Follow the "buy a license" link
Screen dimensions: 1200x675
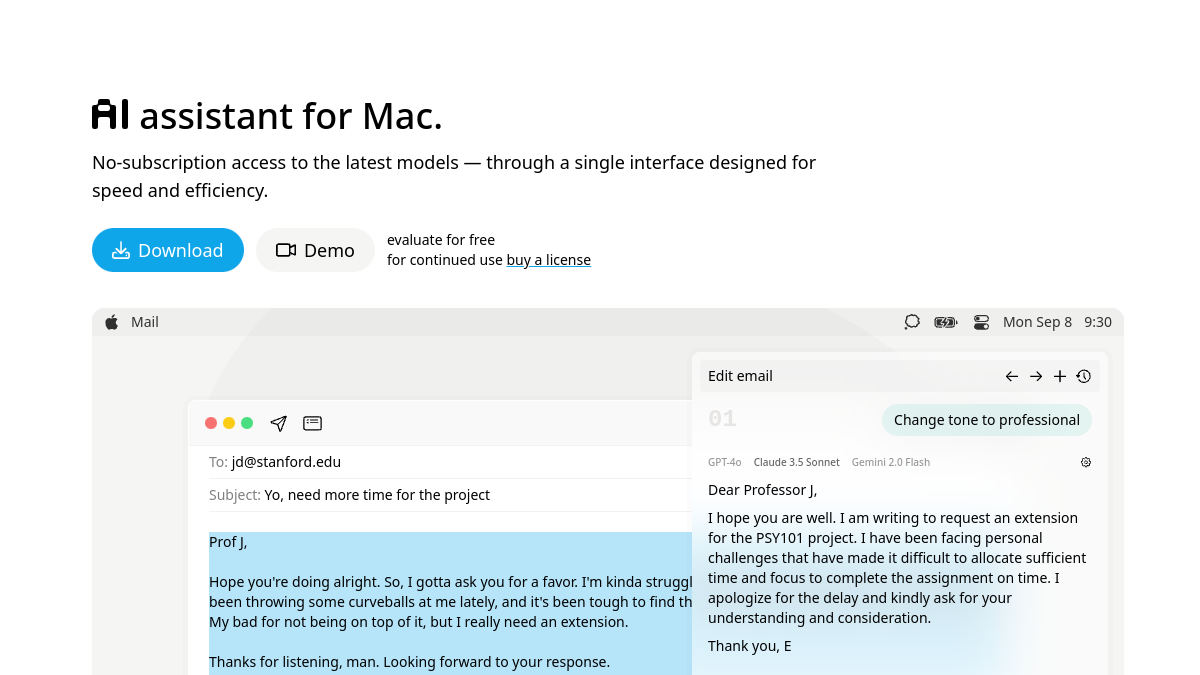click(548, 260)
